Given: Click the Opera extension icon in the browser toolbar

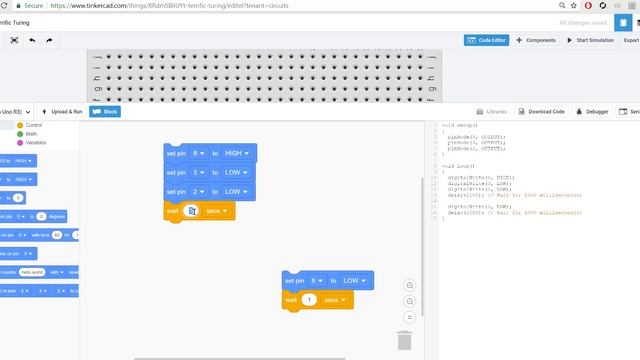Looking at the screenshot, I should point(588,6).
